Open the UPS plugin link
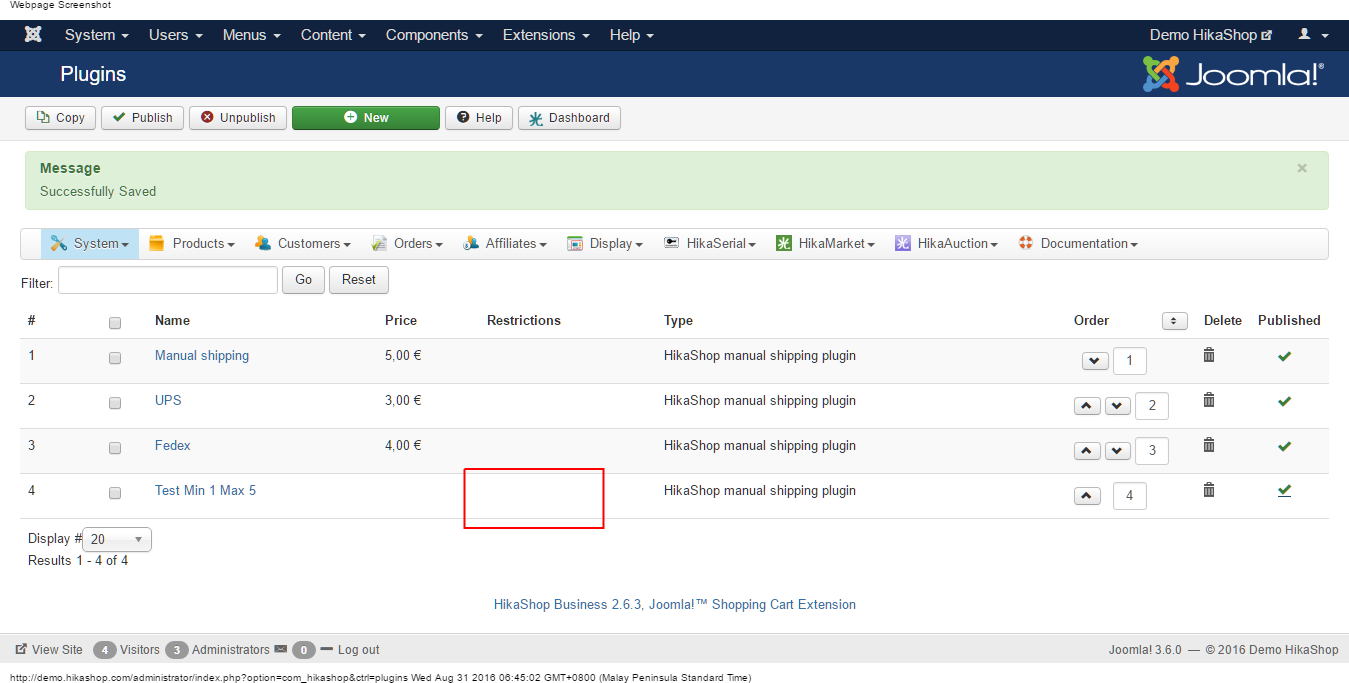Screen dimensions: 1349x683 pyautogui.click(x=168, y=401)
